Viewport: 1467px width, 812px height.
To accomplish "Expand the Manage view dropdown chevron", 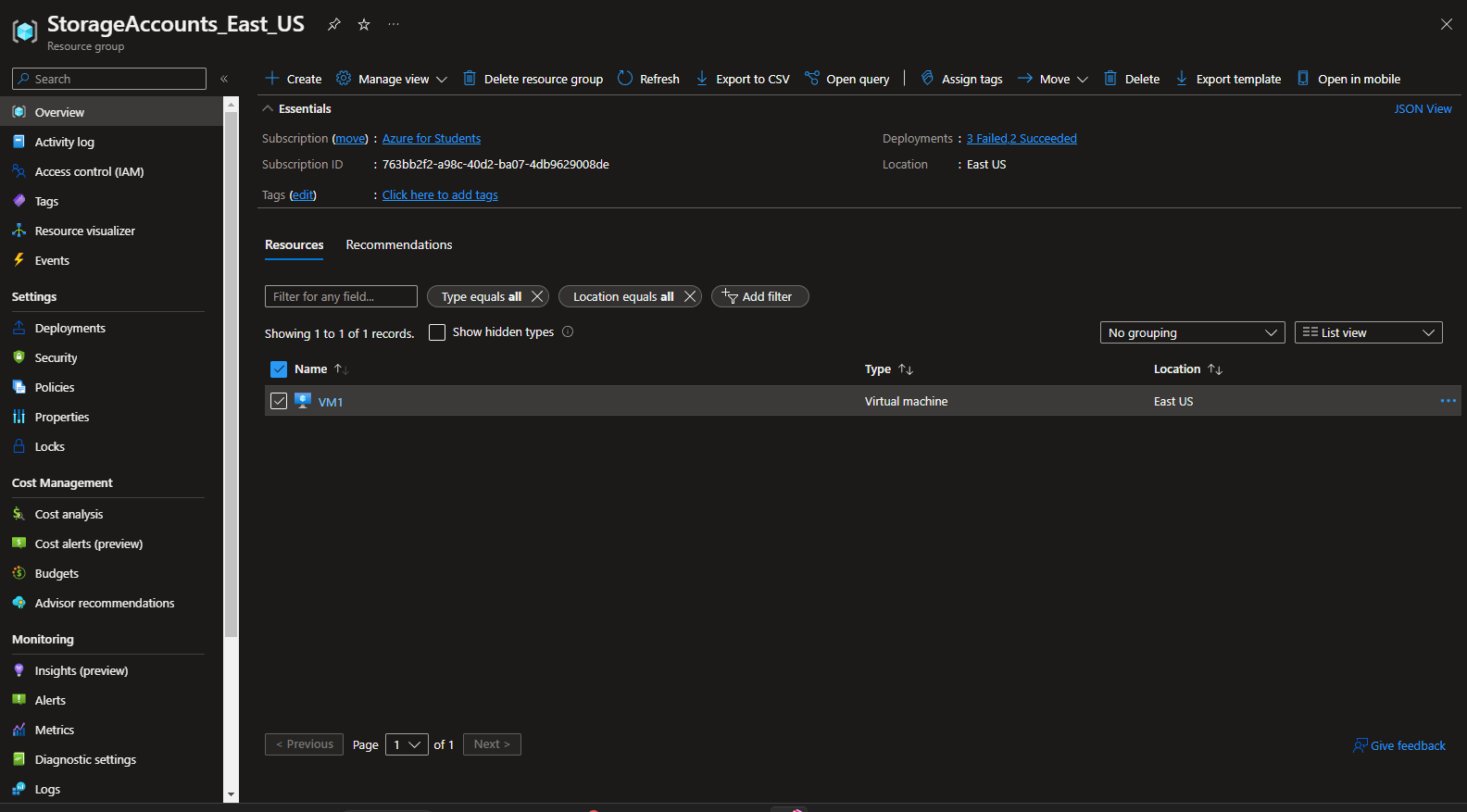I will 442,80.
